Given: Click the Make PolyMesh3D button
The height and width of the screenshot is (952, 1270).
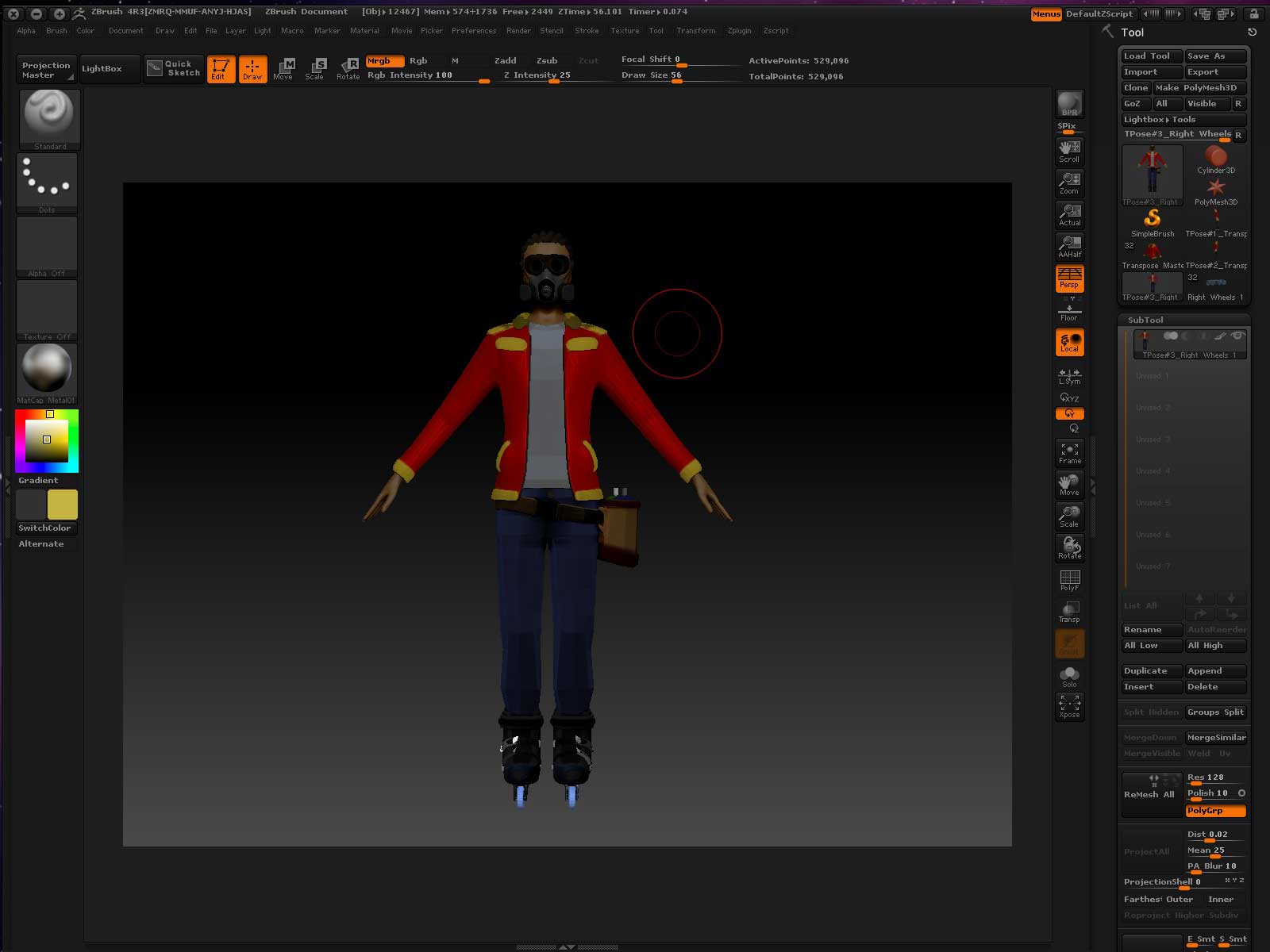Looking at the screenshot, I should (x=1199, y=88).
